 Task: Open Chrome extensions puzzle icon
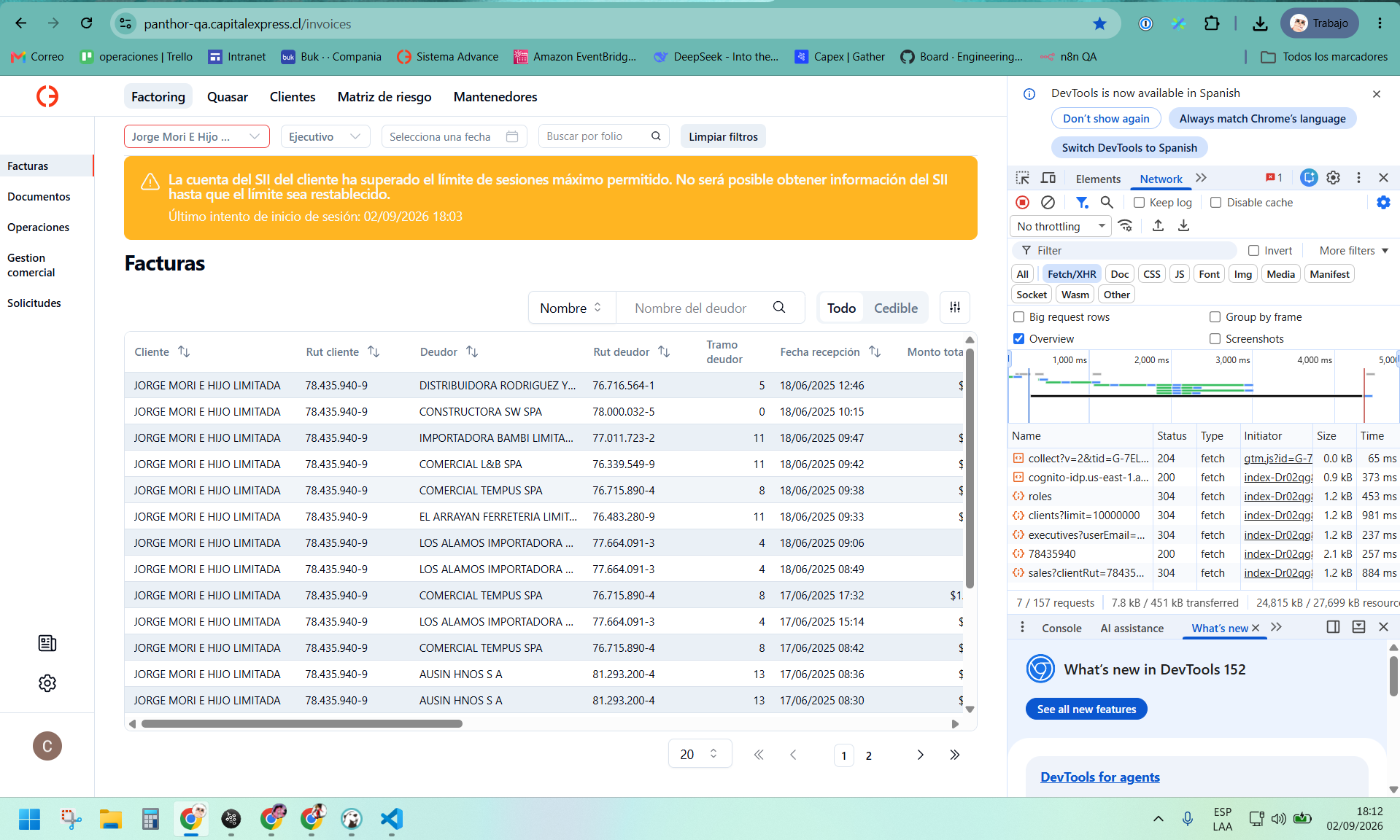(x=1212, y=23)
